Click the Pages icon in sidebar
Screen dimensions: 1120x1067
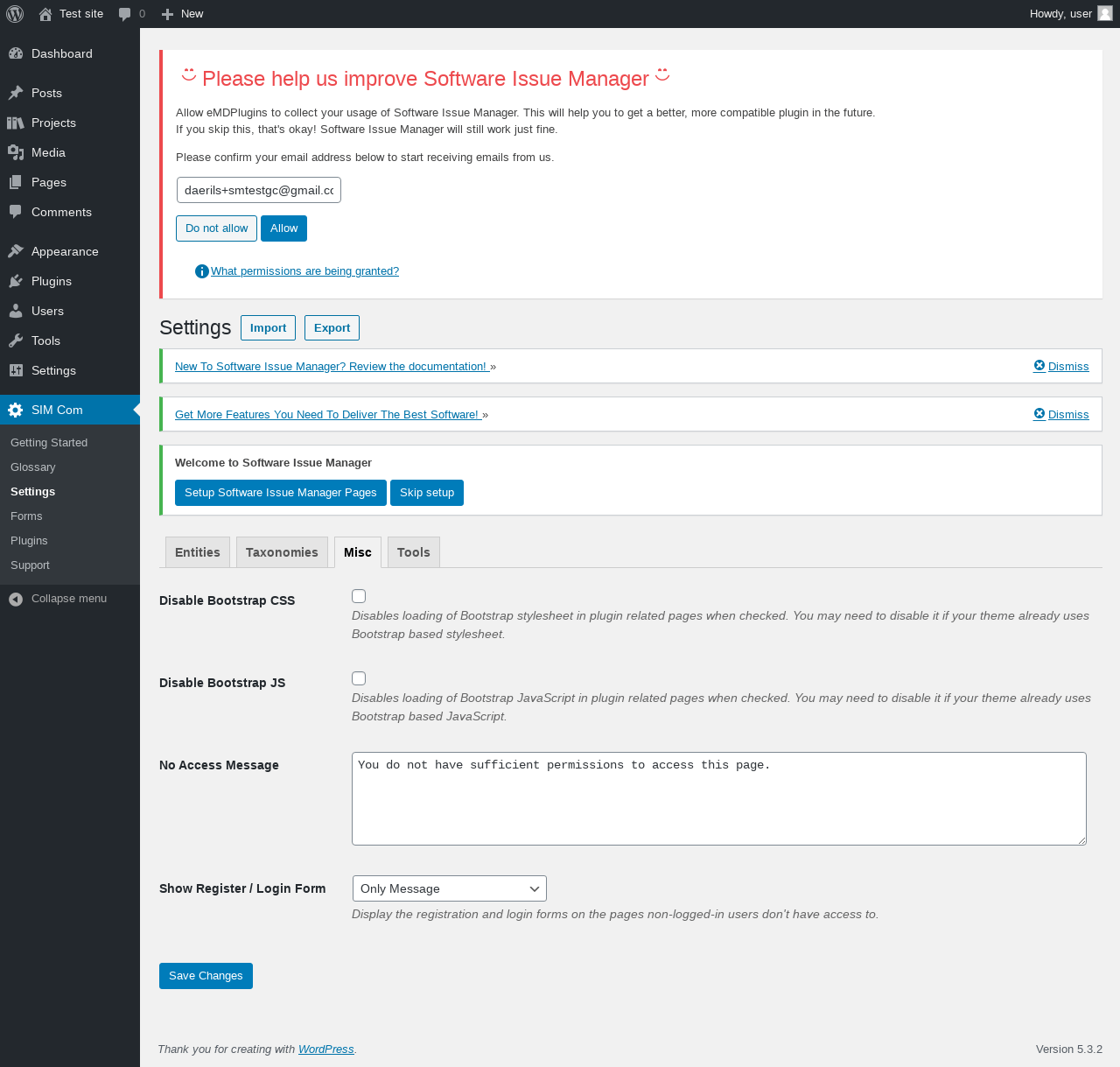(16, 182)
